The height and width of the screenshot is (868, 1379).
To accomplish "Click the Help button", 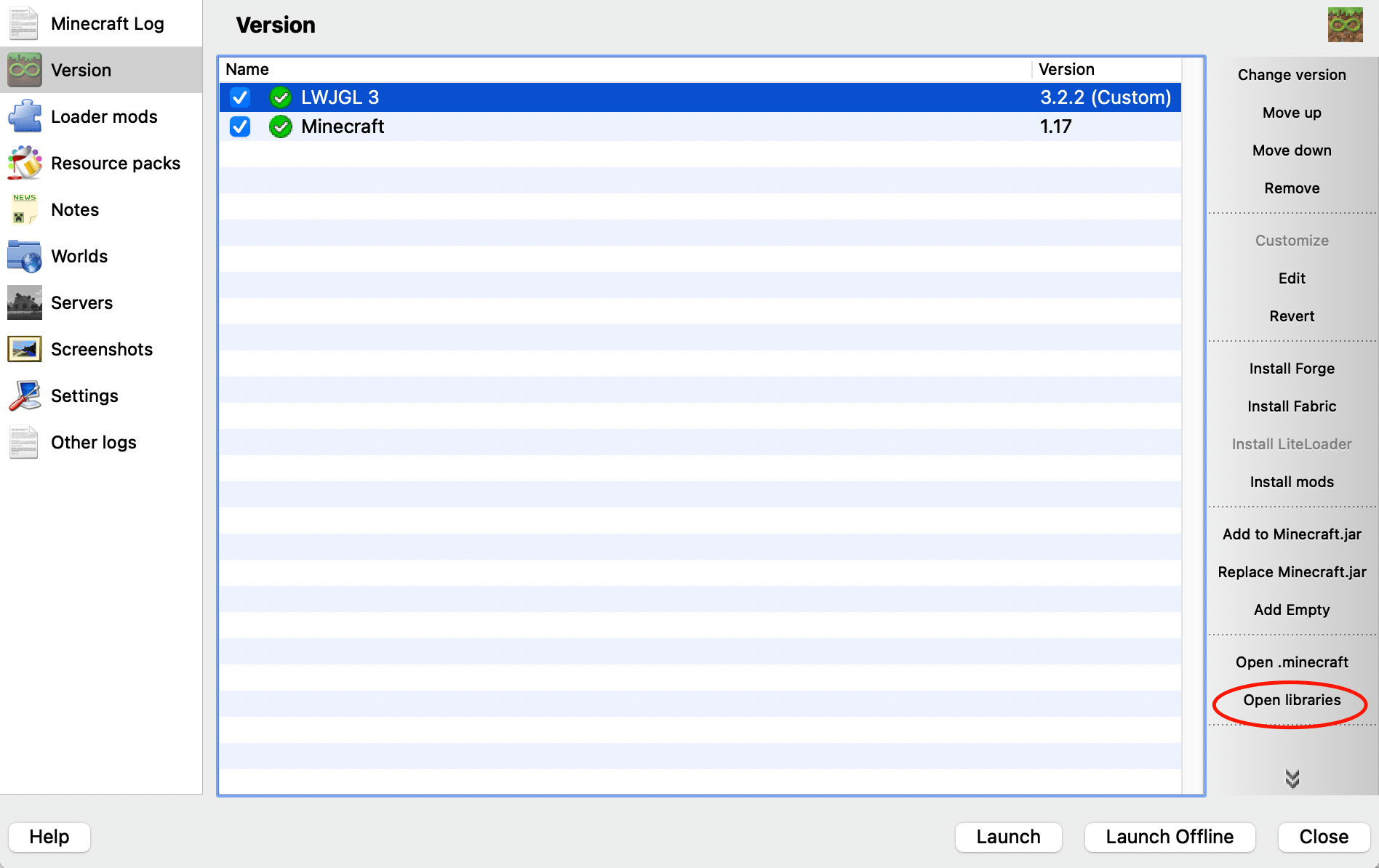I will point(49,837).
